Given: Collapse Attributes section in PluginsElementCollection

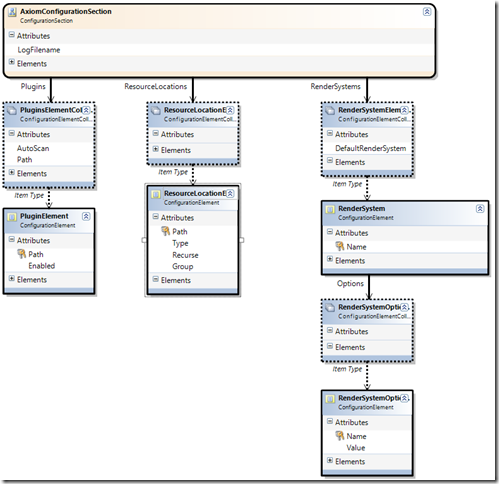Looking at the screenshot, I should point(12,133).
